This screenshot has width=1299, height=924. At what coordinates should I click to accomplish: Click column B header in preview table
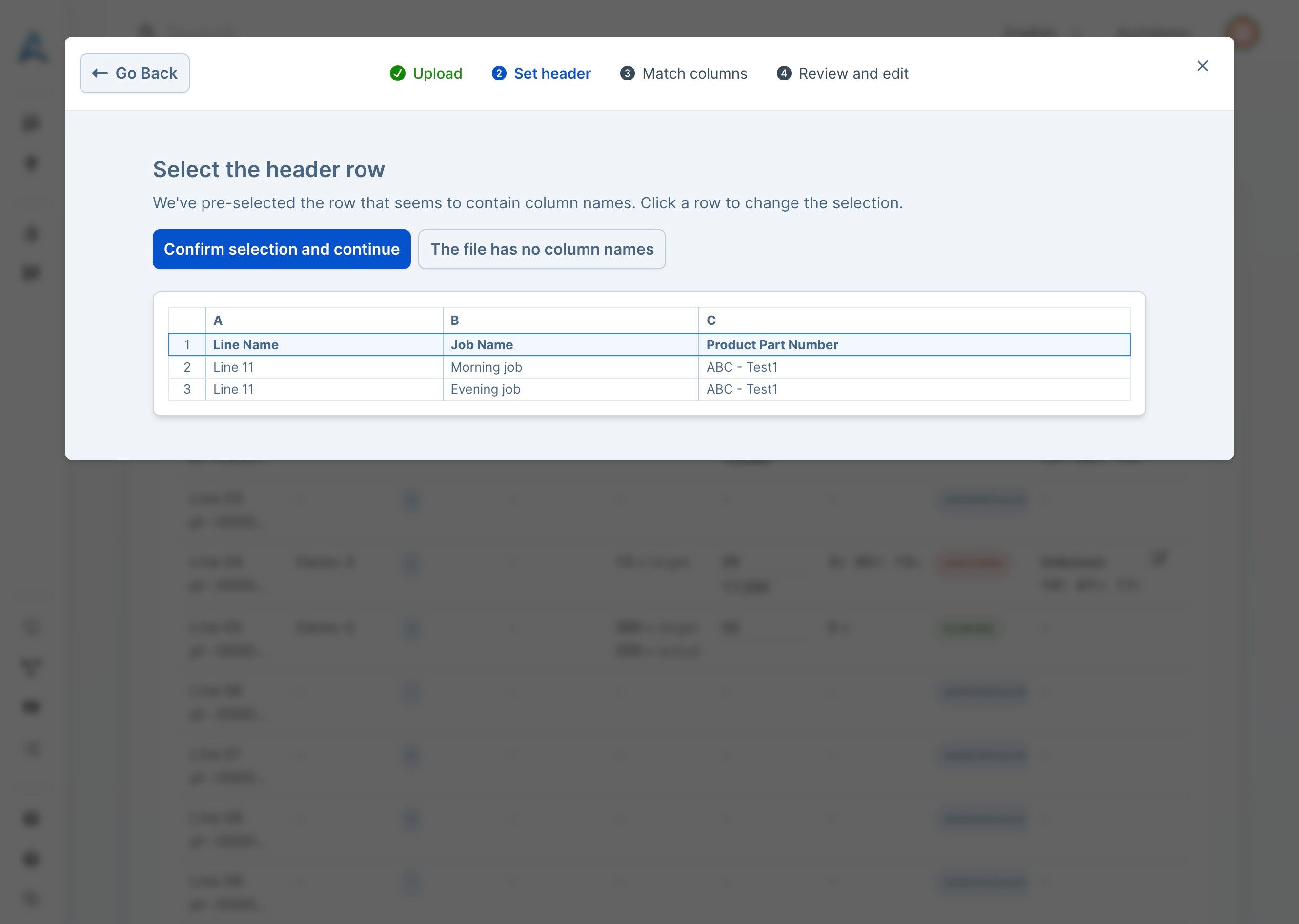[455, 321]
